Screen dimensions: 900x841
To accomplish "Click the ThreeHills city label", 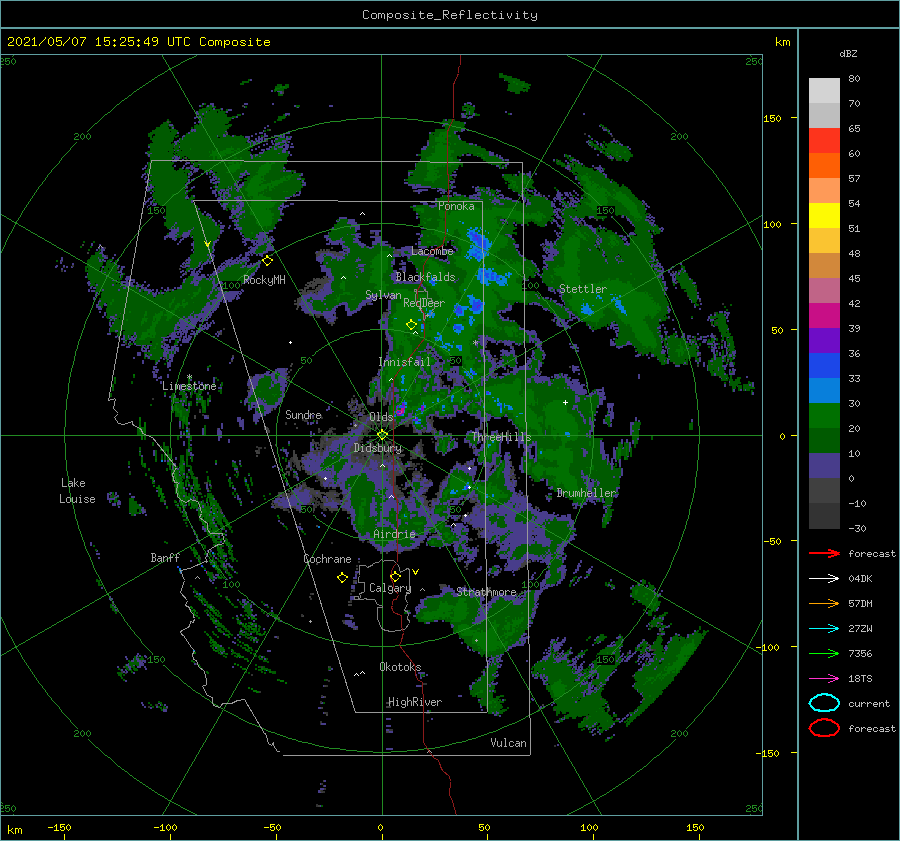I will click(501, 437).
